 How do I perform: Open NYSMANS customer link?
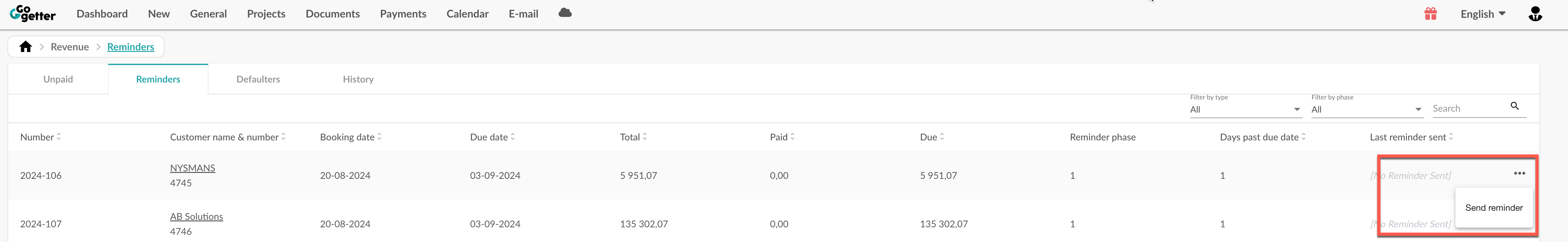click(x=192, y=168)
